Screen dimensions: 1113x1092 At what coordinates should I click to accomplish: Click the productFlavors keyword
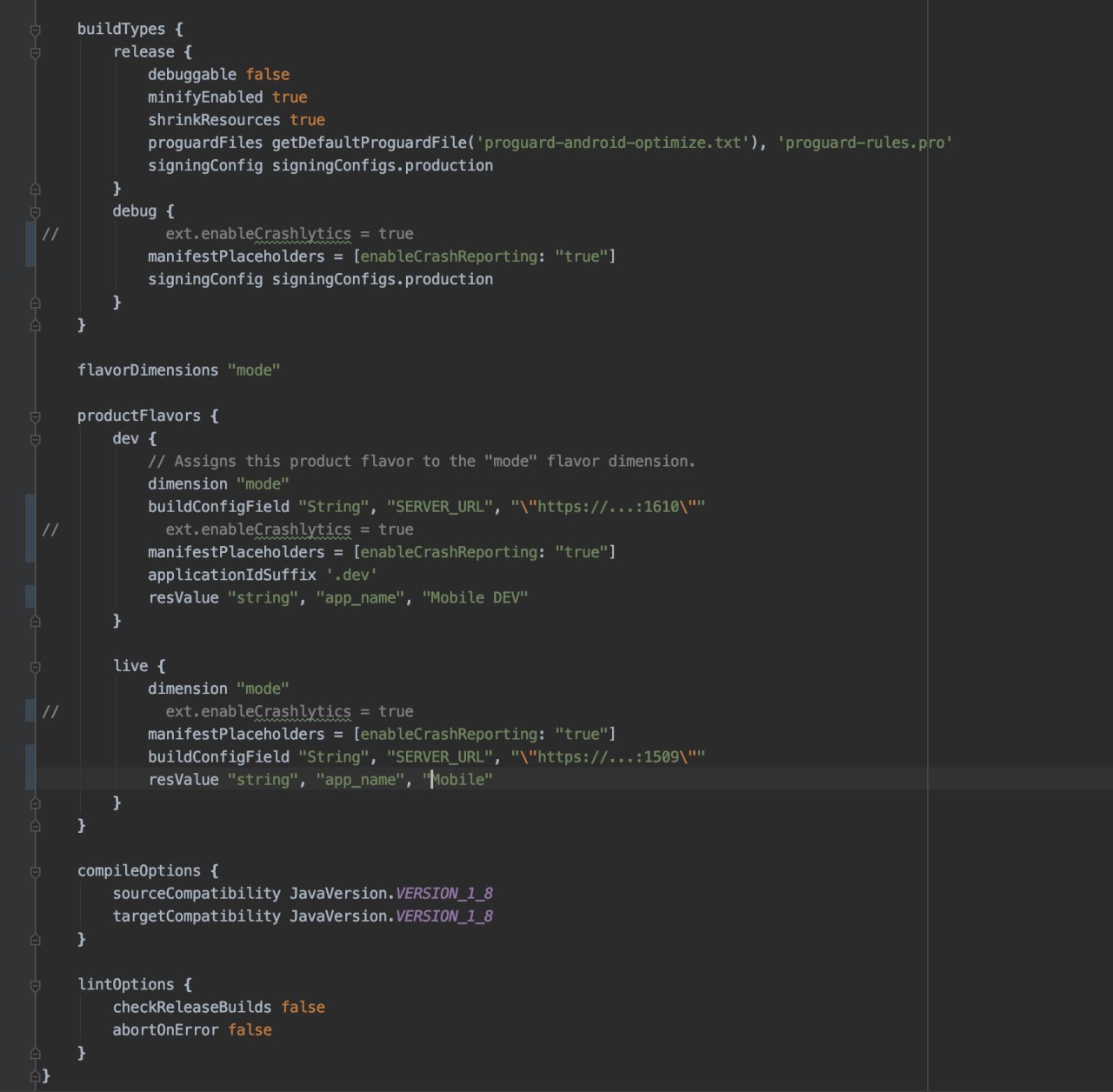[139, 416]
